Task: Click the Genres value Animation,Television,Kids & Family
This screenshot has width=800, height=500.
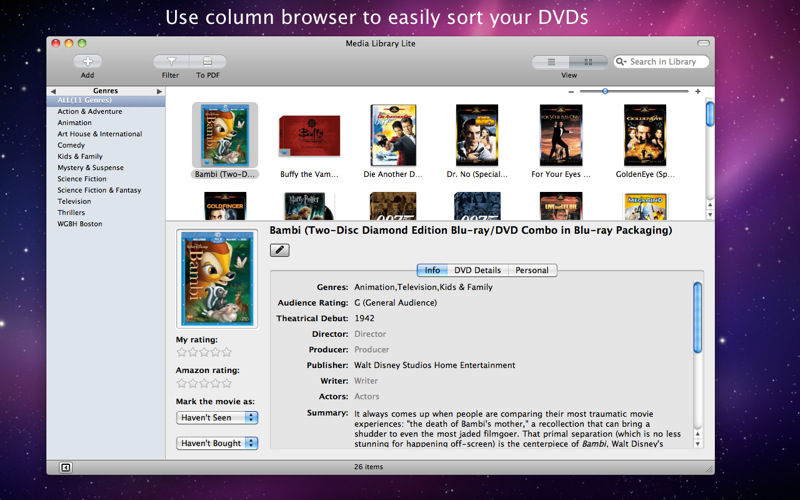Action: (423, 287)
